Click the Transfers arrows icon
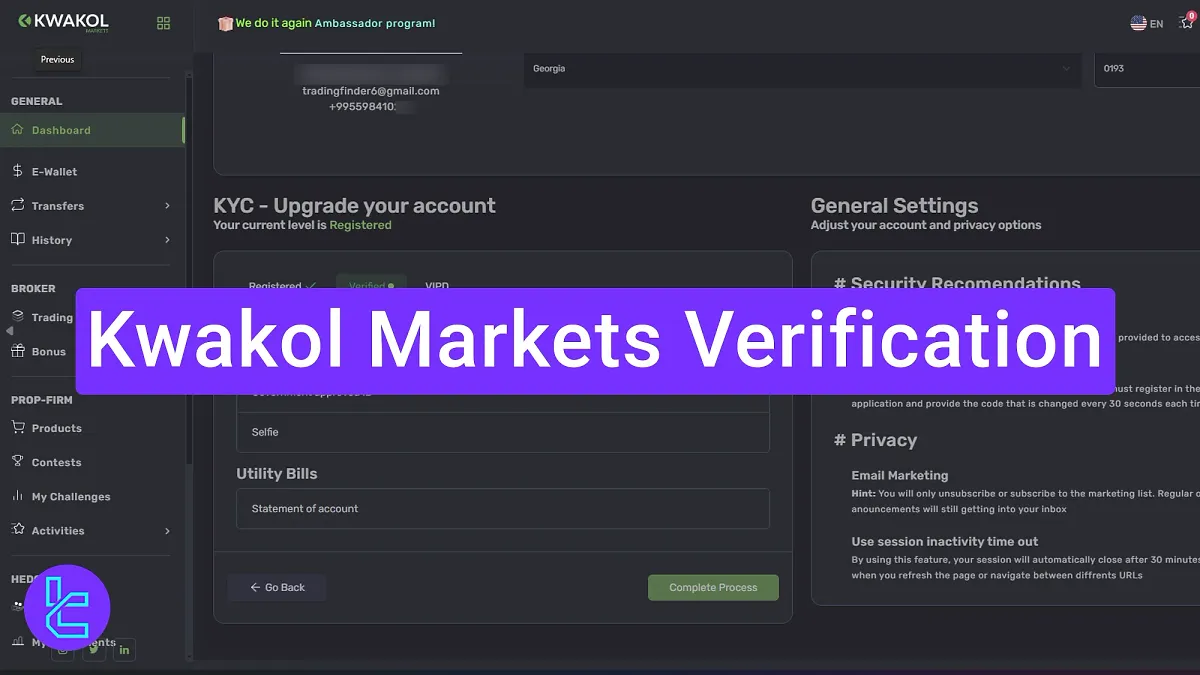1200x675 pixels. click(x=17, y=205)
